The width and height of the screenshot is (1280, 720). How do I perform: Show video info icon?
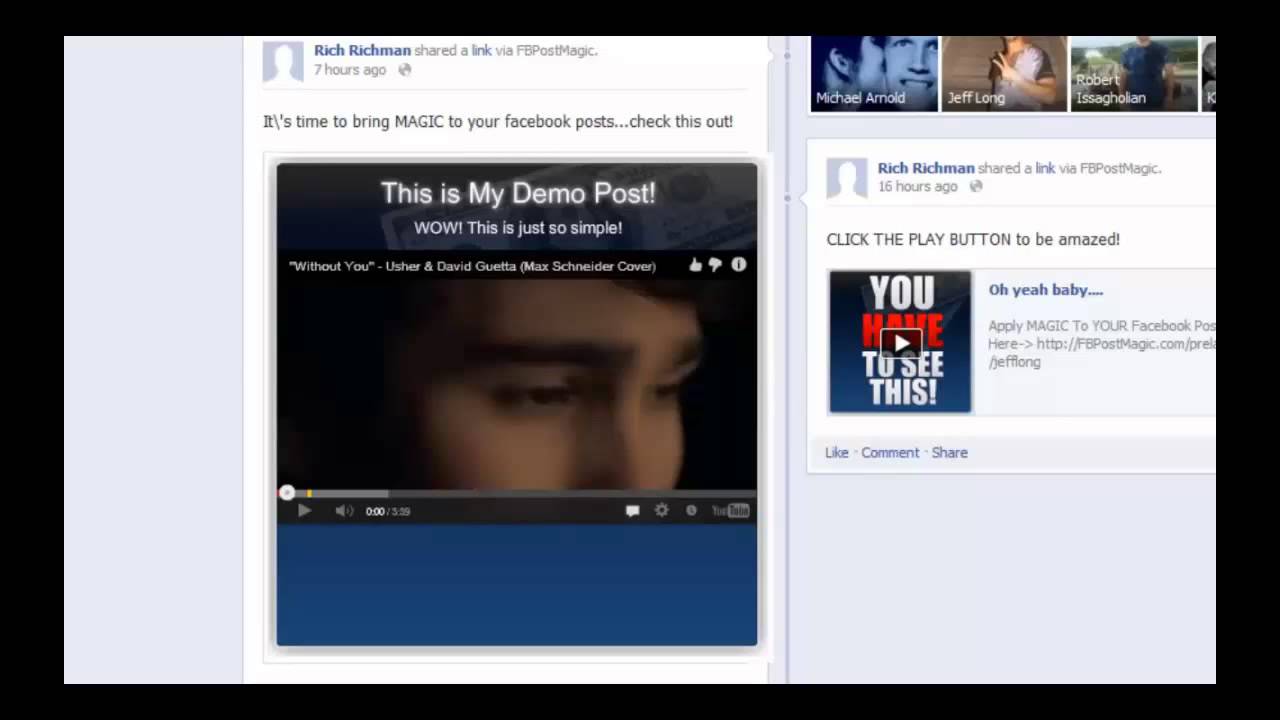pos(738,264)
